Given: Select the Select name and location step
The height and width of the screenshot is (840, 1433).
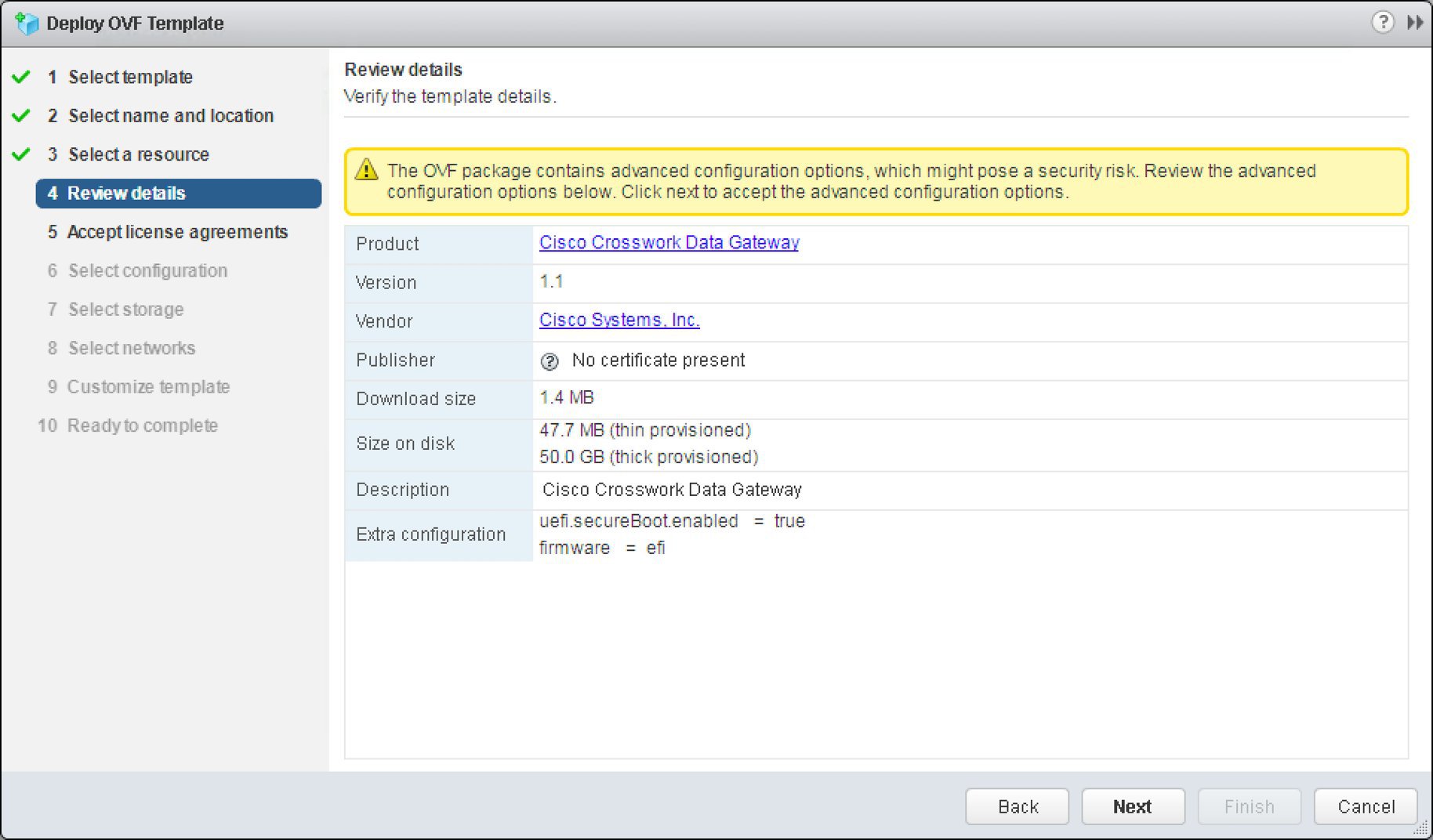Looking at the screenshot, I should 171,115.
